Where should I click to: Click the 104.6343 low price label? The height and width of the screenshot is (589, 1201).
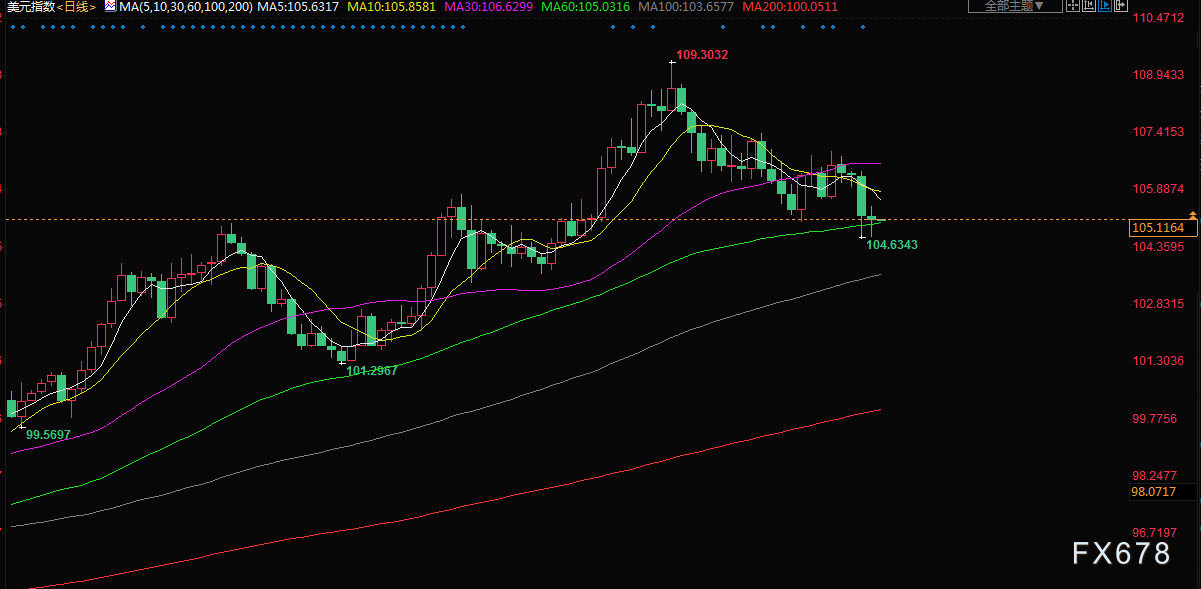[x=892, y=244]
